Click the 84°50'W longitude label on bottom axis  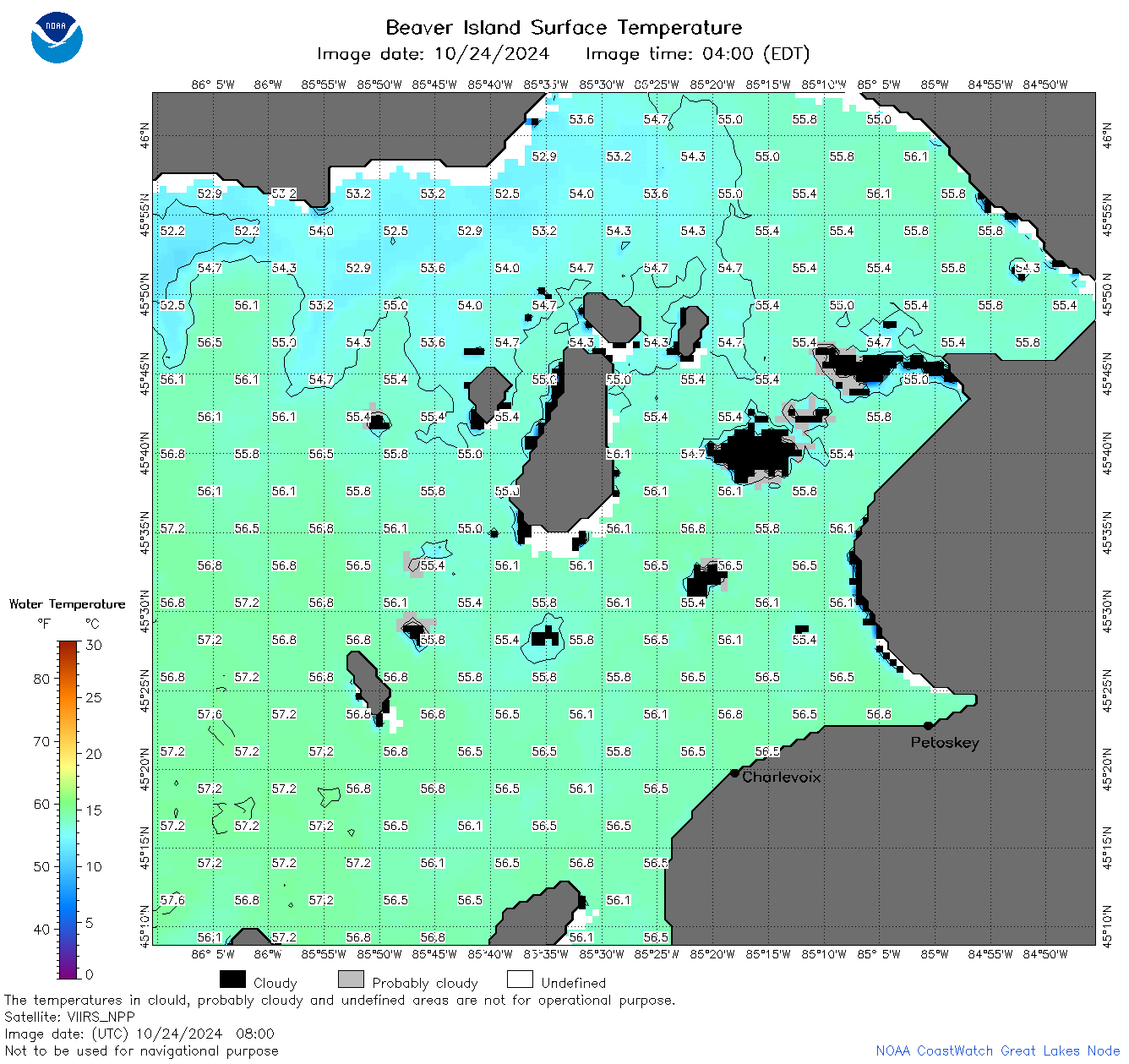pos(1045,954)
